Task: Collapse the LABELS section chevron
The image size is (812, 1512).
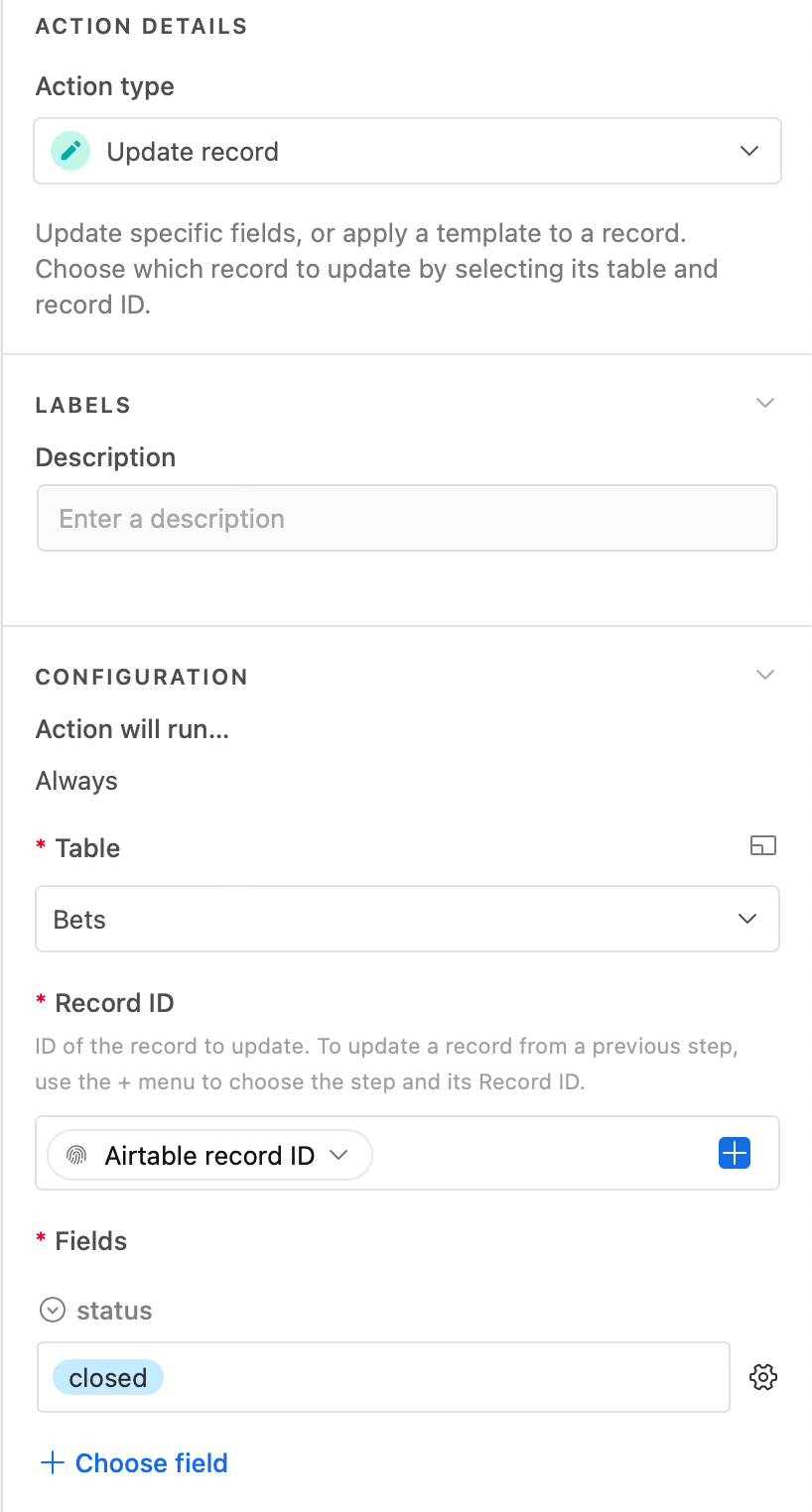Action: (764, 403)
